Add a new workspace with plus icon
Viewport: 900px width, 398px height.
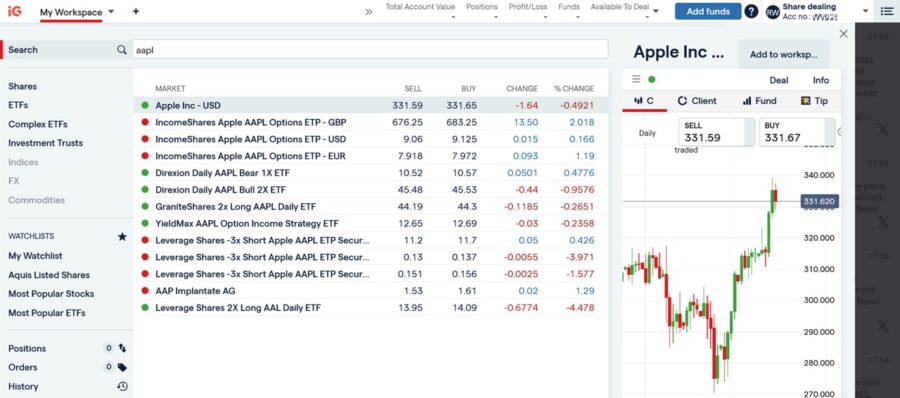(x=136, y=11)
